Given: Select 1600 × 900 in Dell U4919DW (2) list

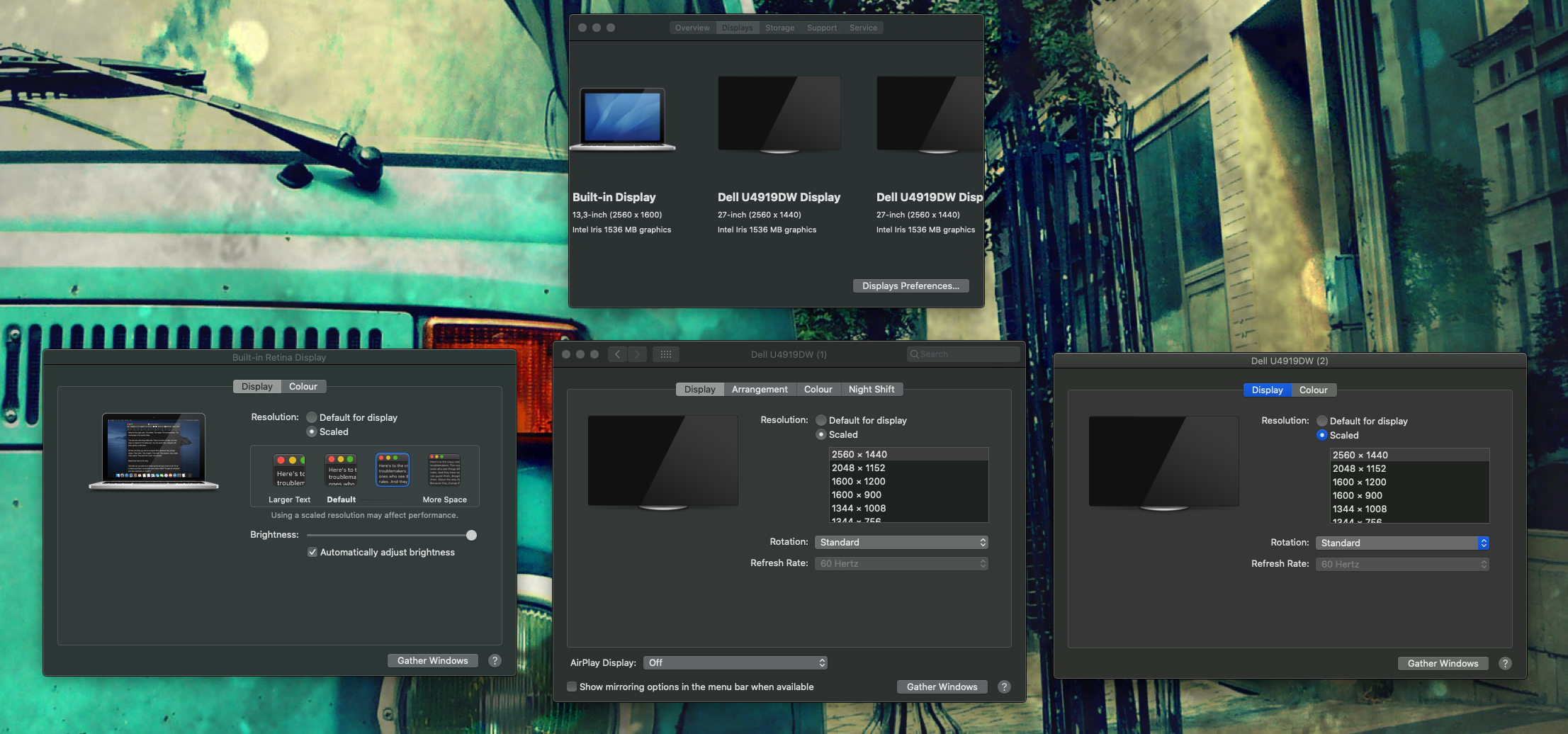Looking at the screenshot, I should (1409, 495).
